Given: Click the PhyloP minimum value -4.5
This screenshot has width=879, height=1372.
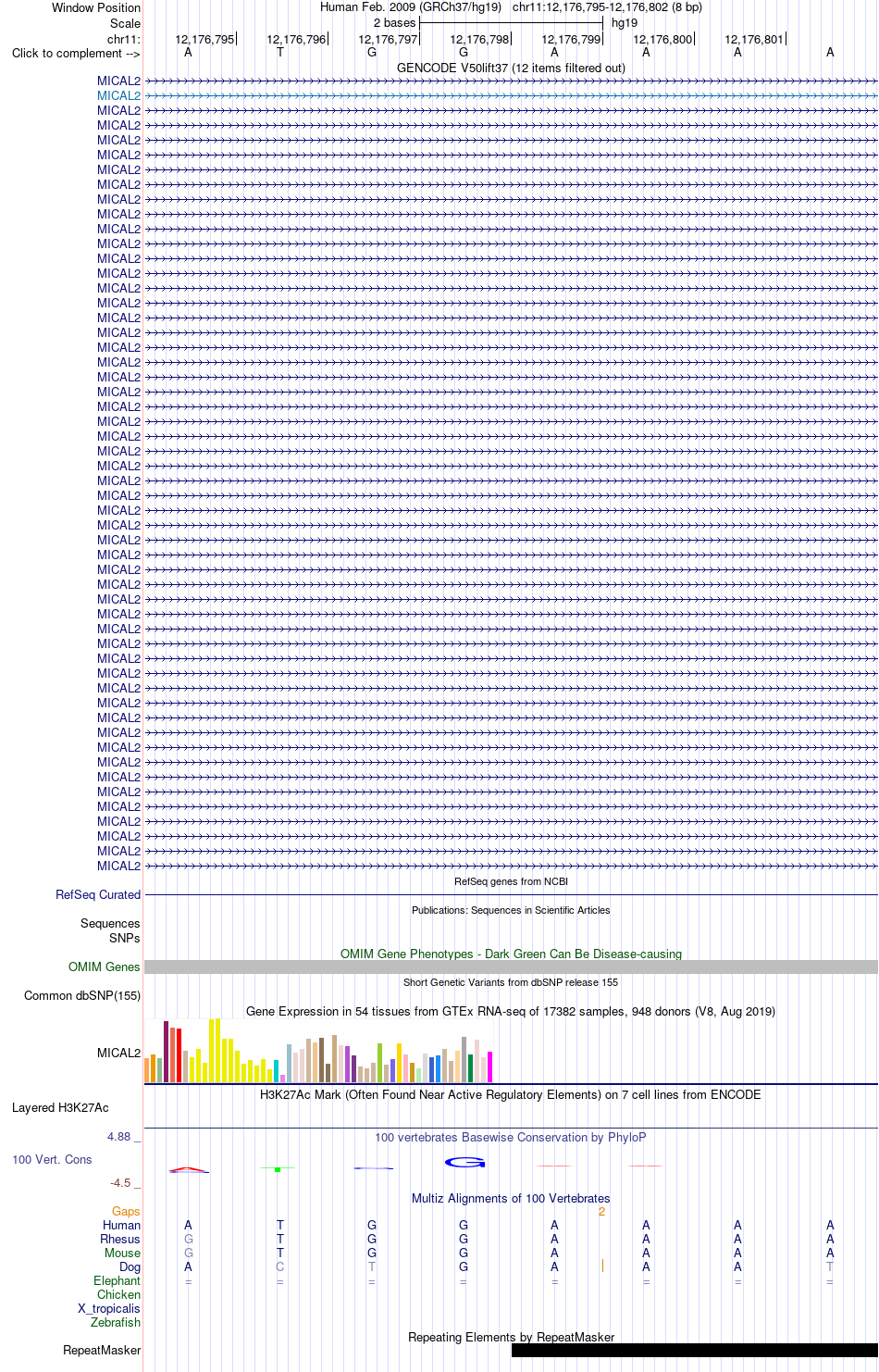Looking at the screenshot, I should coord(120,1183).
